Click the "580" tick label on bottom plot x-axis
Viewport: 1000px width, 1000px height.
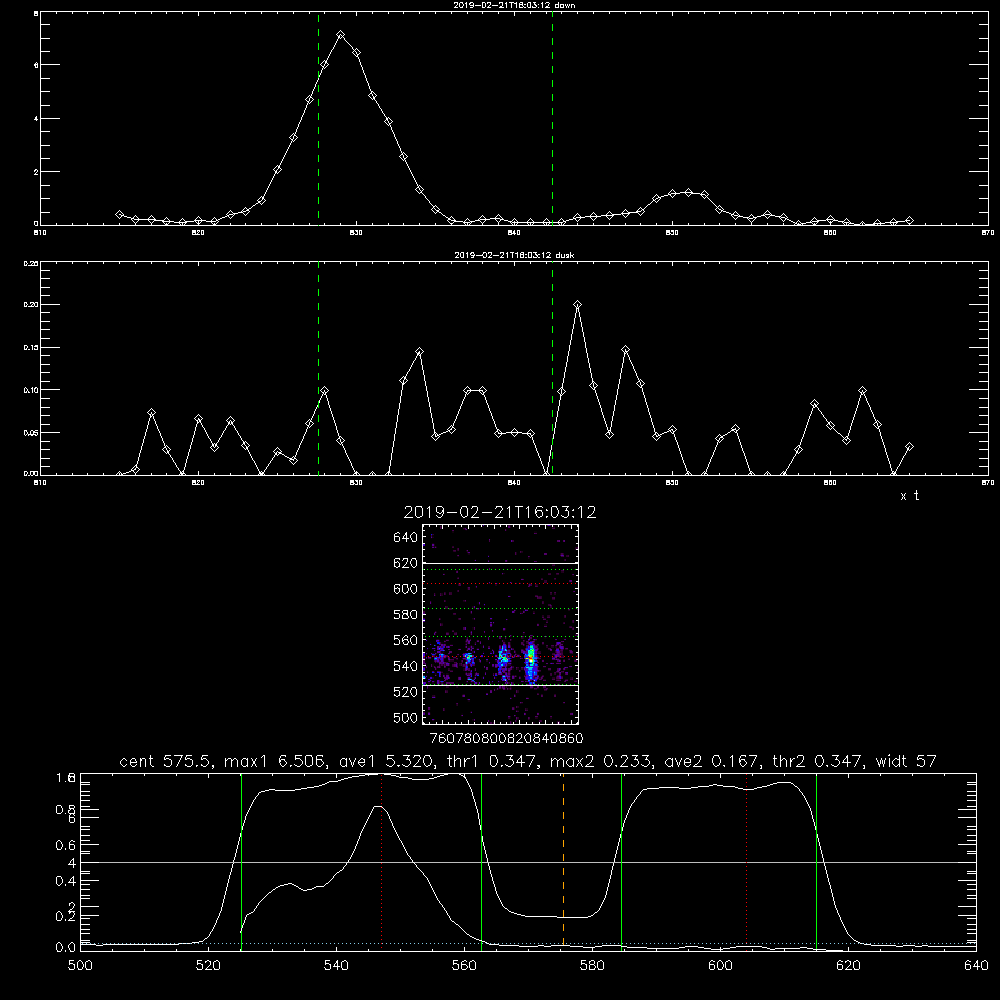[x=592, y=966]
